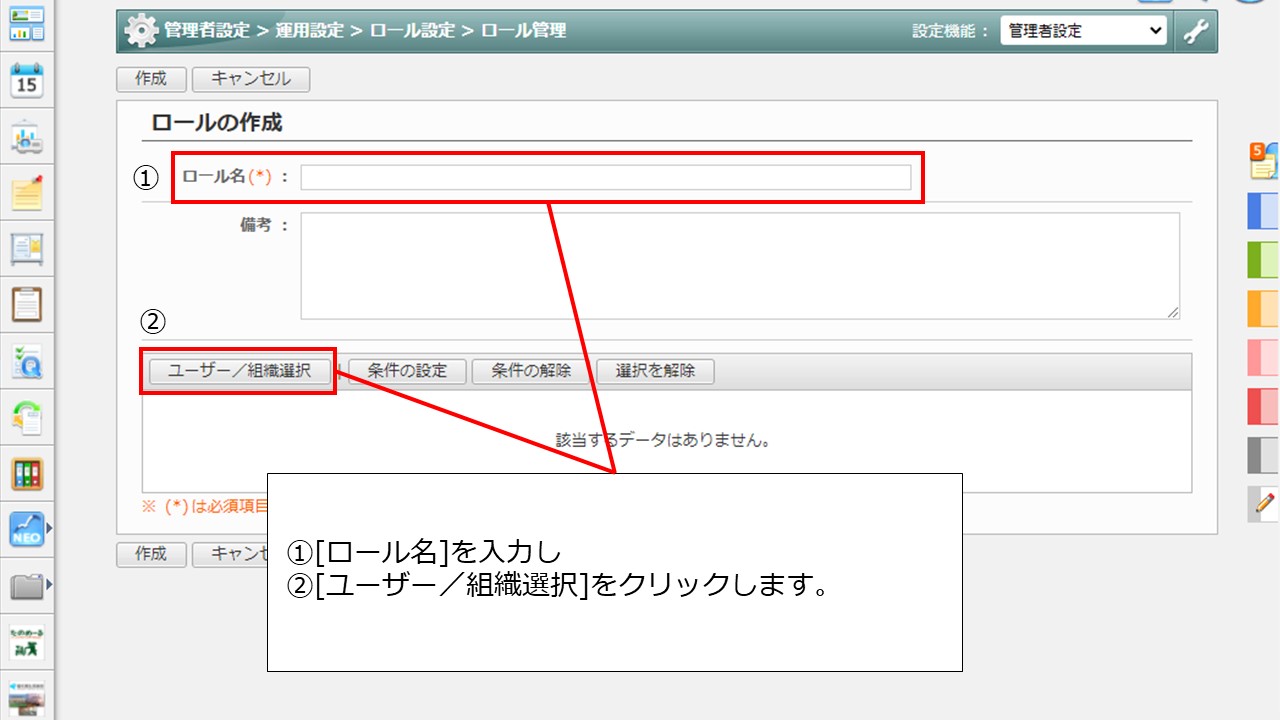Go to ロール設定 in the breadcrumb
1280x720 pixels.
tap(412, 31)
